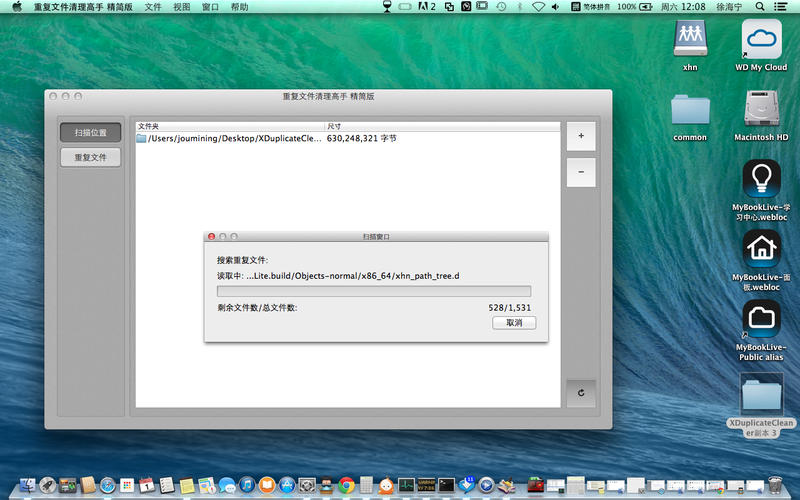Image resolution: width=800 pixels, height=500 pixels.
Task: Open iTunes from the Dock
Action: (247, 485)
